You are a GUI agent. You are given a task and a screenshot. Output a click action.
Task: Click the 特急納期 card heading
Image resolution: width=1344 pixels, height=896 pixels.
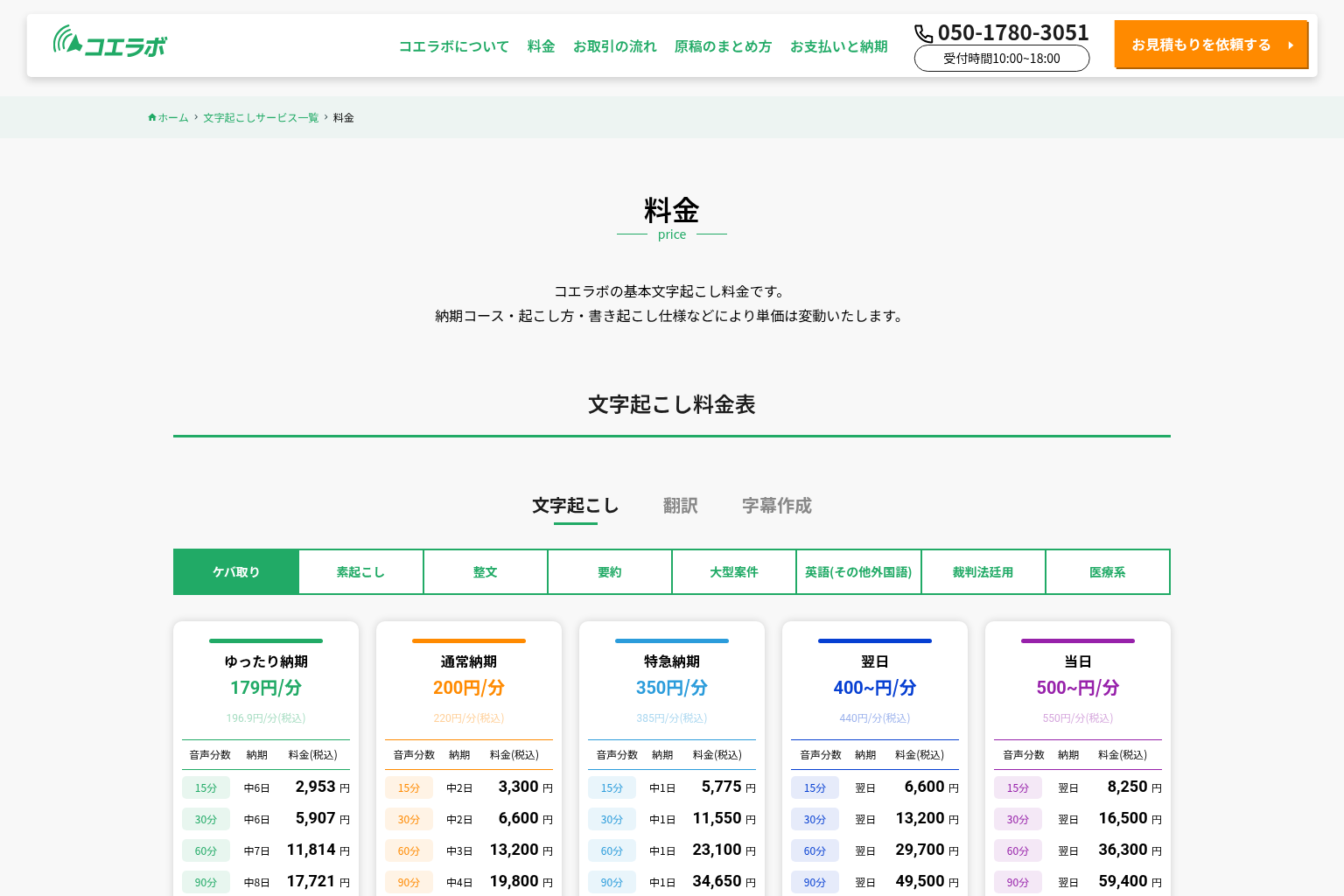pyautogui.click(x=672, y=661)
